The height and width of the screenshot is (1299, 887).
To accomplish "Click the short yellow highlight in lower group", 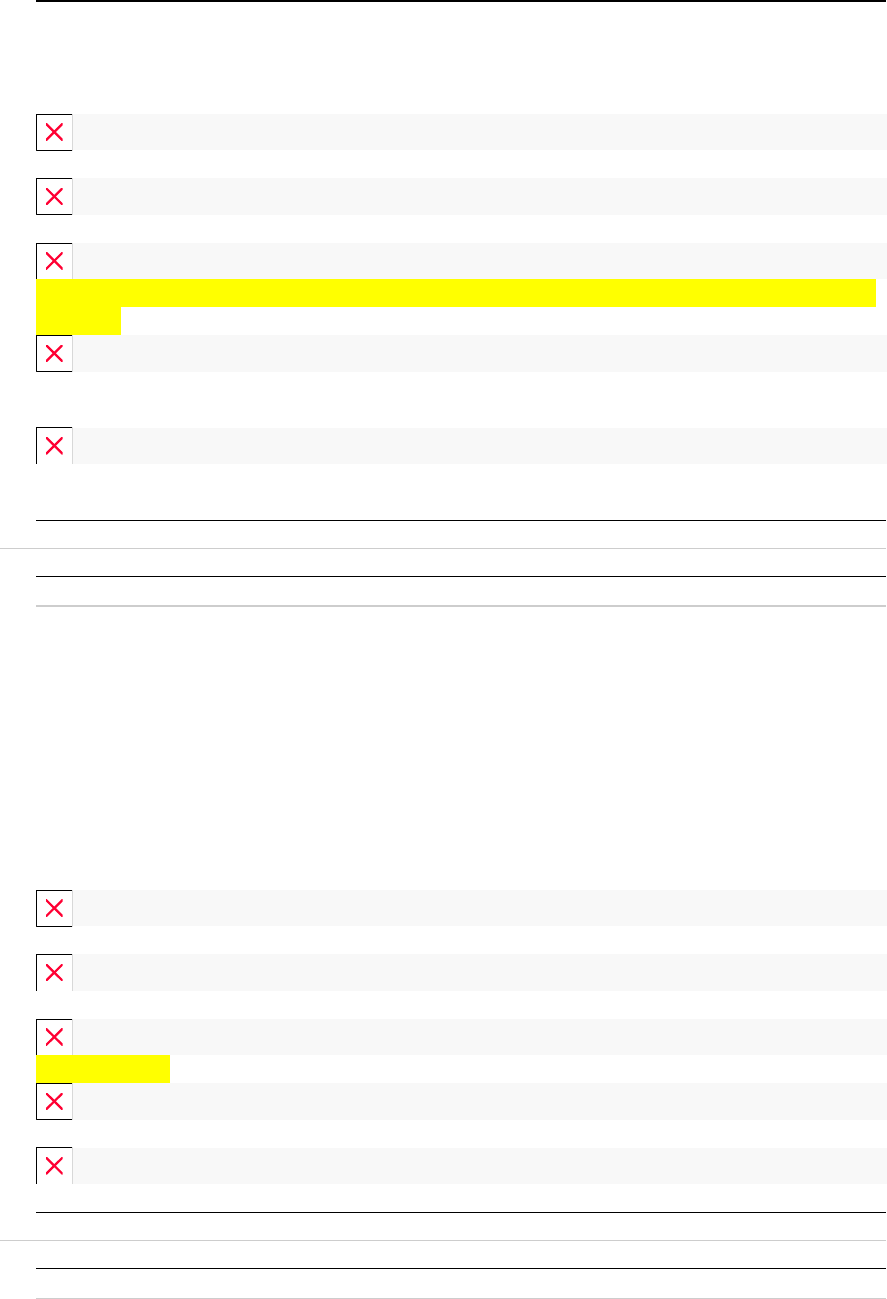I will click(x=102, y=1069).
